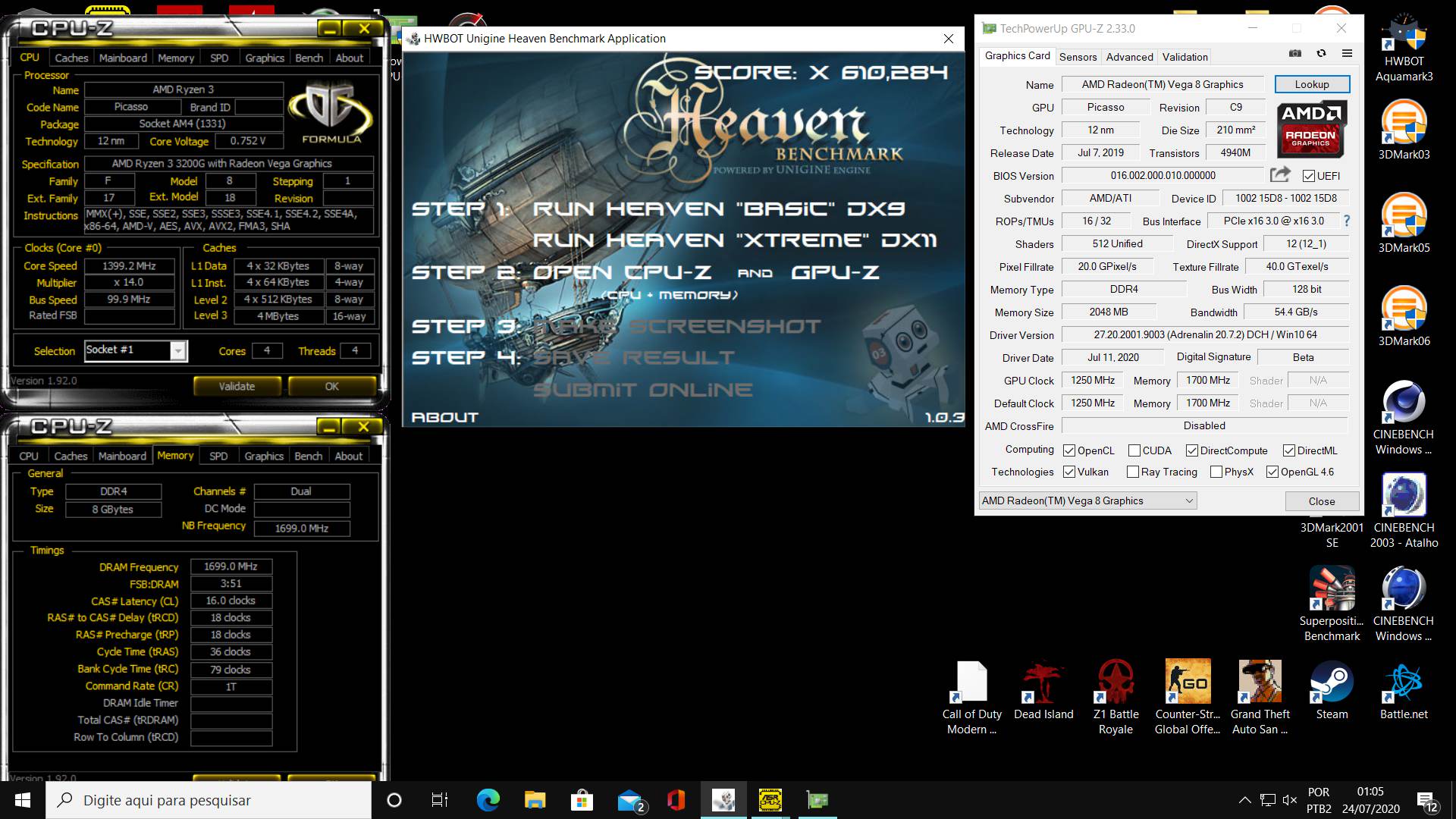Open Grand Theft Auto San Andreas shortcut

[x=1260, y=698]
